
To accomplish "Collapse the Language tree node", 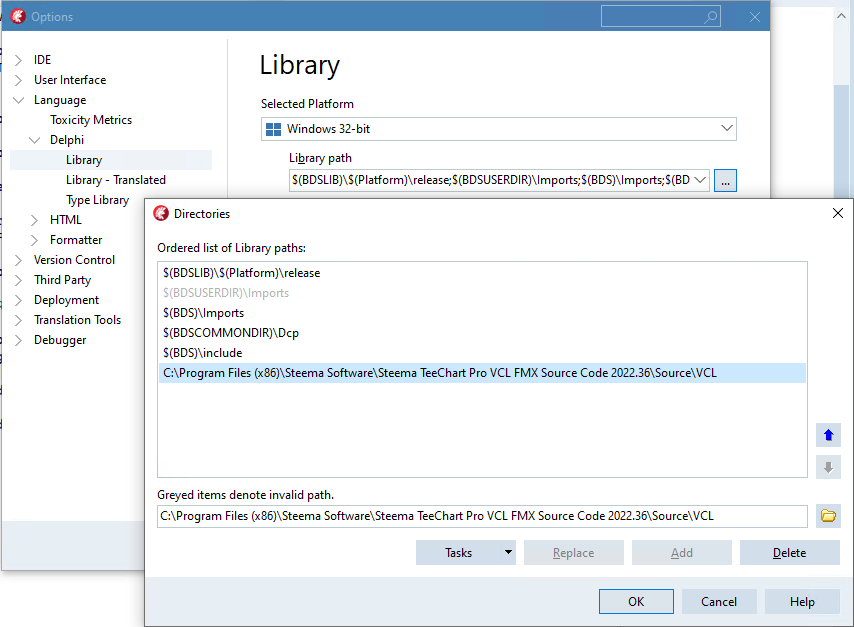I will [19, 100].
